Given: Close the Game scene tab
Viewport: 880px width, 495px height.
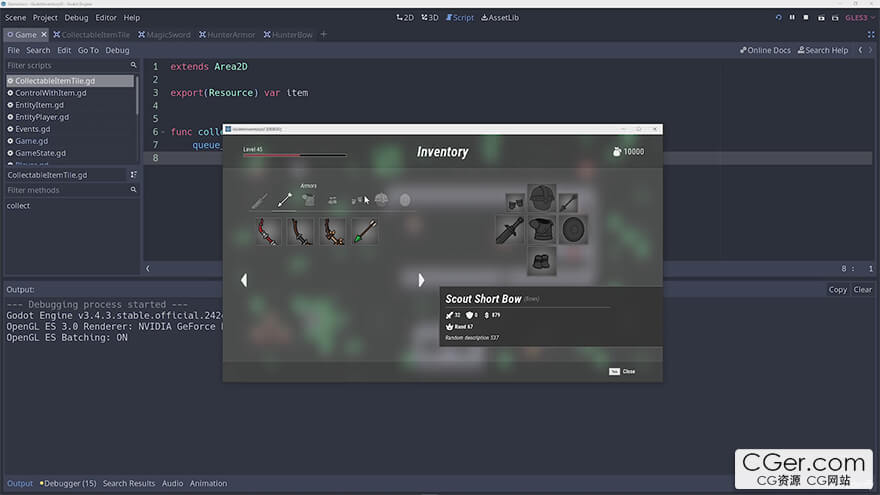Looking at the screenshot, I should click(x=44, y=34).
